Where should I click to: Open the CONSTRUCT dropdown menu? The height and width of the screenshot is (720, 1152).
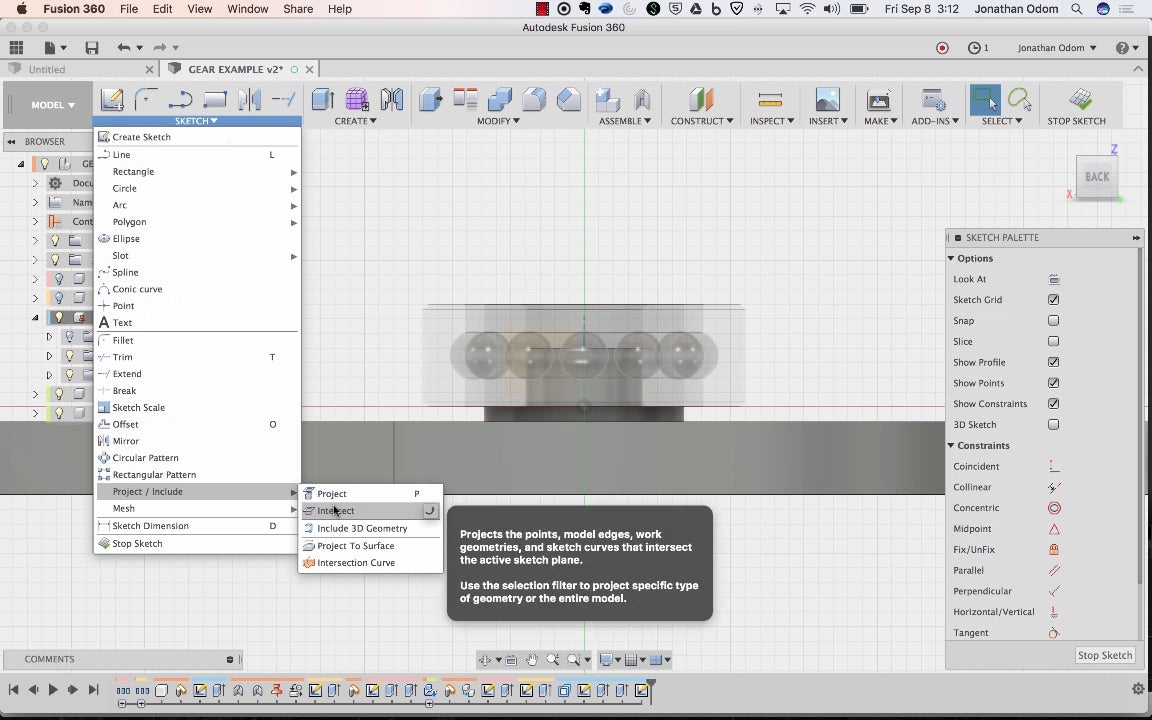702,121
